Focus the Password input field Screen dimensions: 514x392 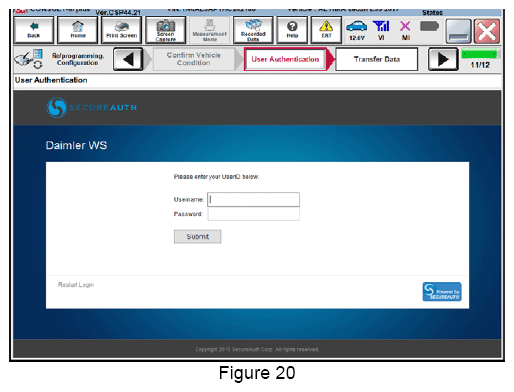coord(253,214)
